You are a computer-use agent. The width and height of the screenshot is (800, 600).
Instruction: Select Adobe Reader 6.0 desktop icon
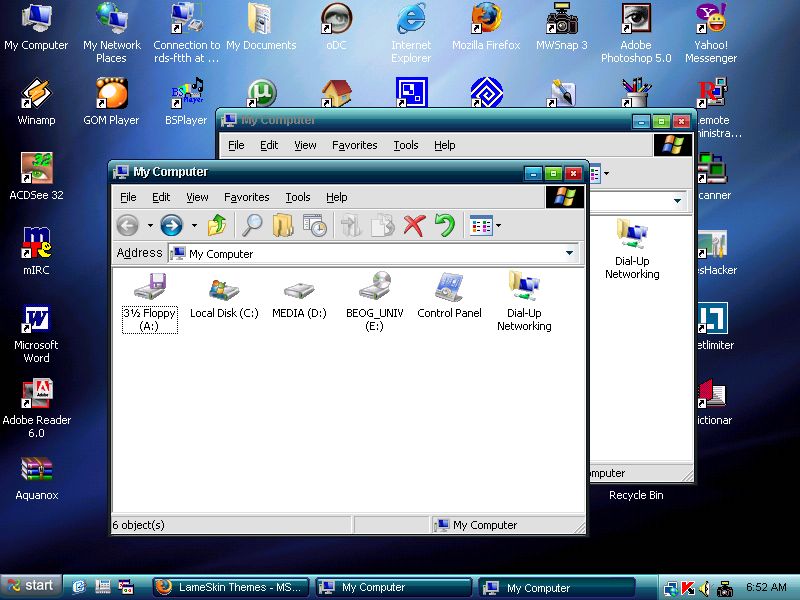click(36, 408)
